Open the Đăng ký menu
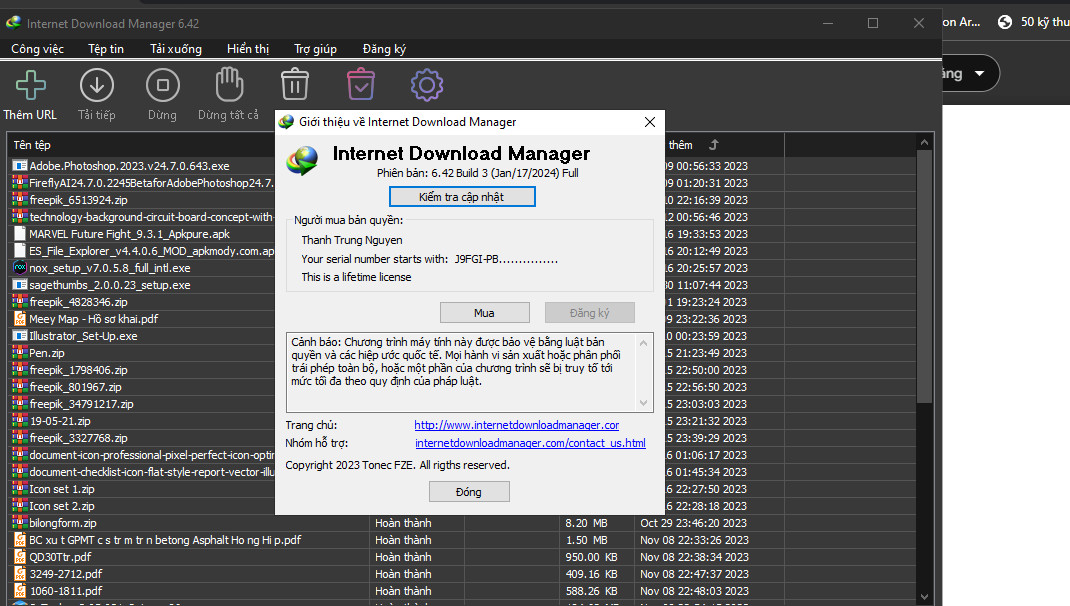Viewport: 1070px width, 606px height. (384, 49)
